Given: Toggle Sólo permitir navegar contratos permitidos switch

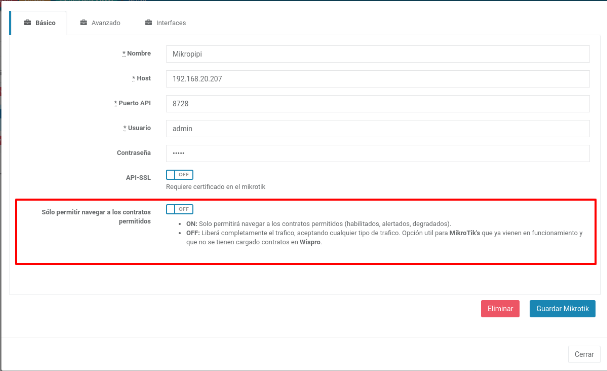Looking at the screenshot, I should point(180,209).
